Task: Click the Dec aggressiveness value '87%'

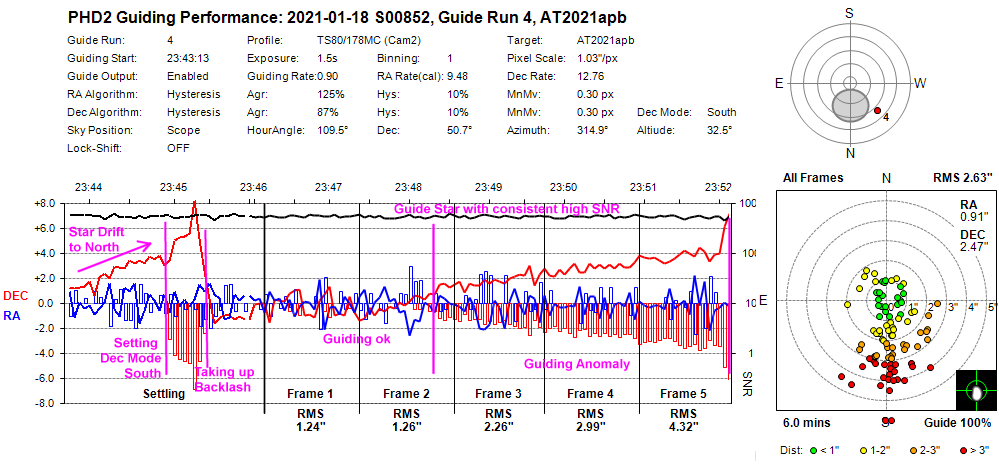Action: coord(327,112)
